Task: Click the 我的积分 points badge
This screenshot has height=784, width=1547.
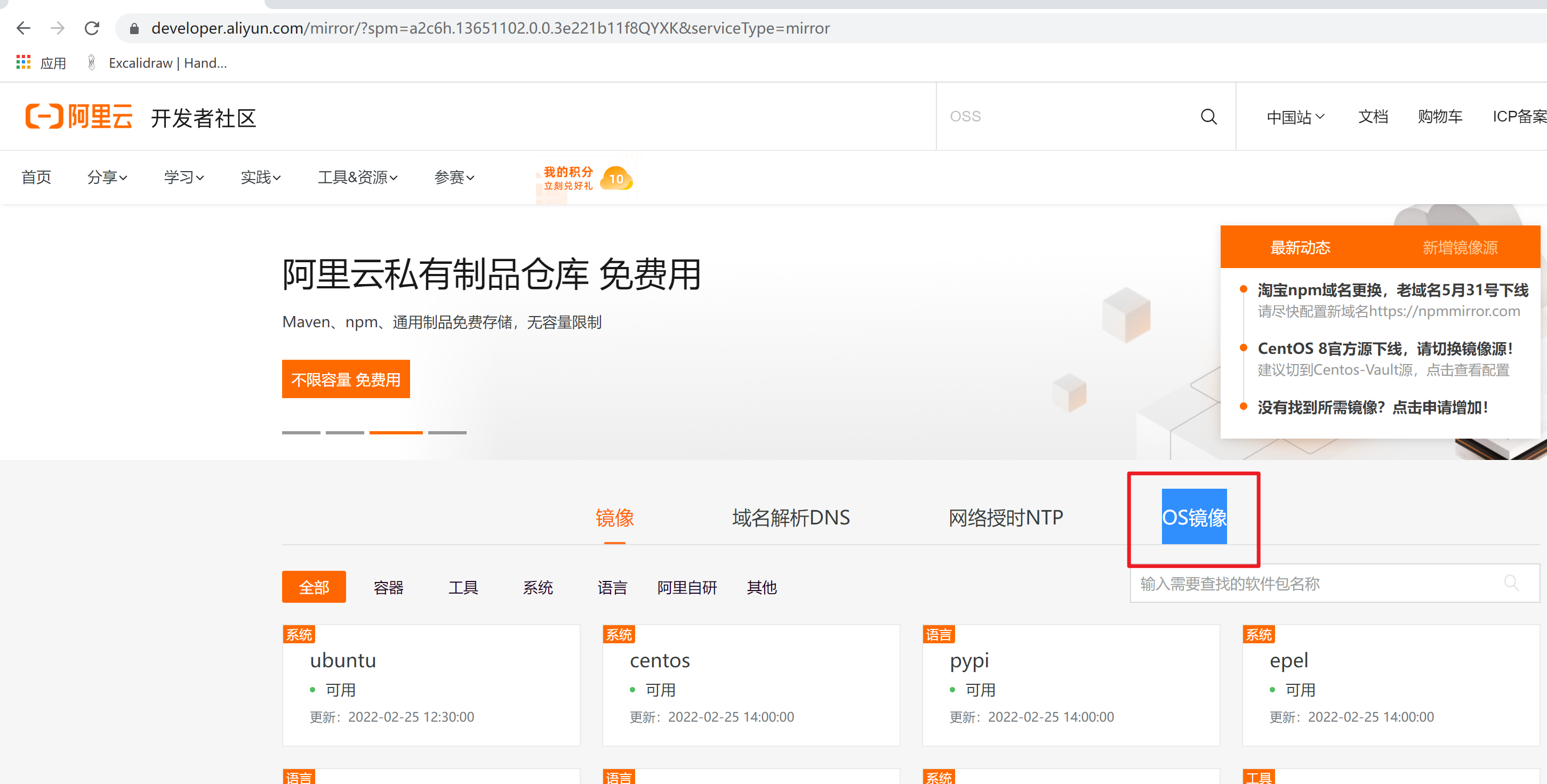Action: coord(587,179)
